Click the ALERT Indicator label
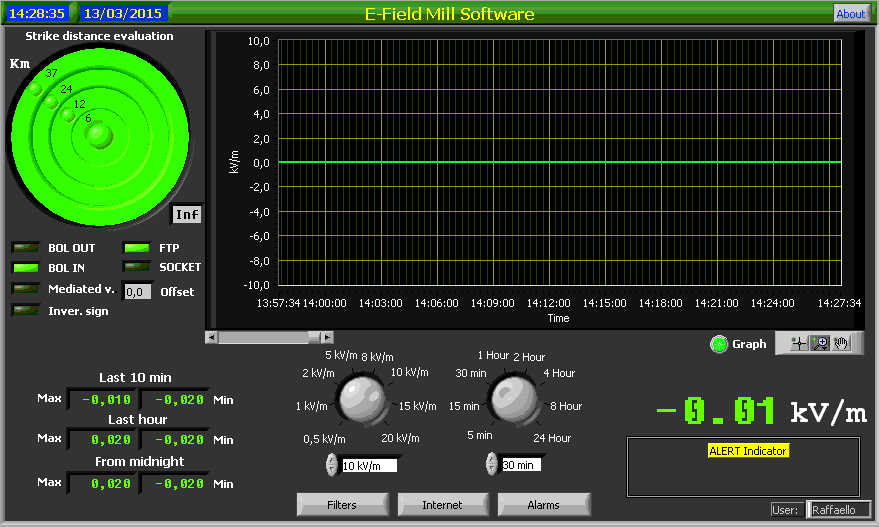The width and height of the screenshot is (879, 527). pos(748,451)
